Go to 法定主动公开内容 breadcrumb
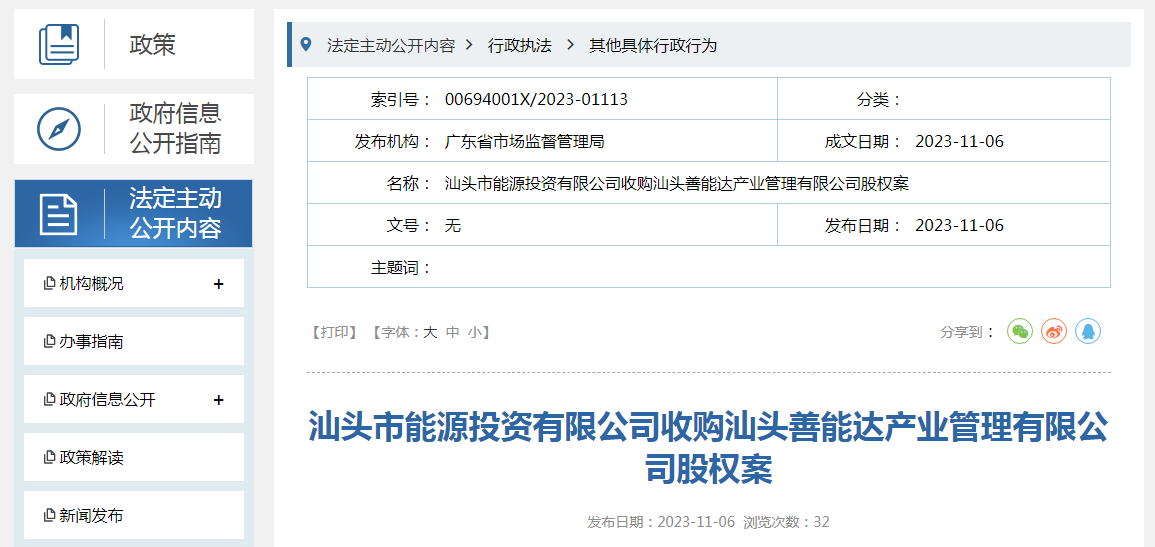The height and width of the screenshot is (547, 1155). click(x=391, y=45)
